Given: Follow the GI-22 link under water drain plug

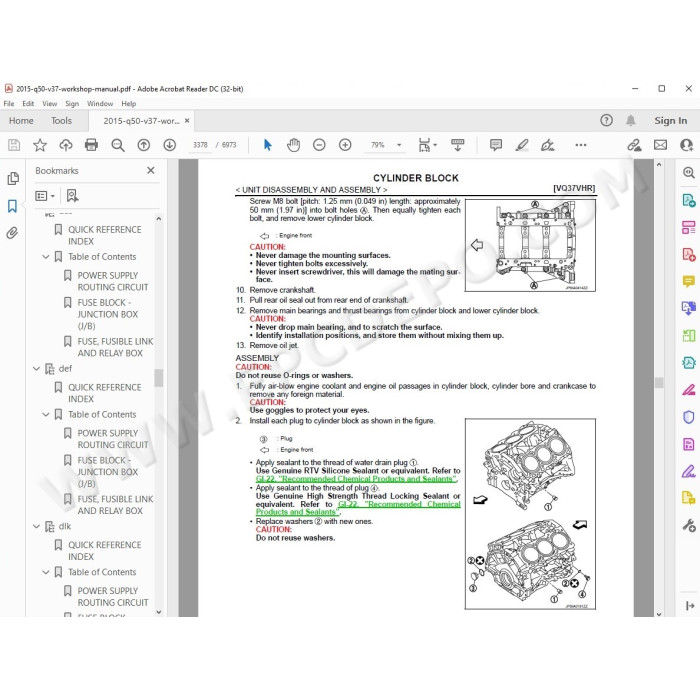Looking at the screenshot, I should point(356,479).
